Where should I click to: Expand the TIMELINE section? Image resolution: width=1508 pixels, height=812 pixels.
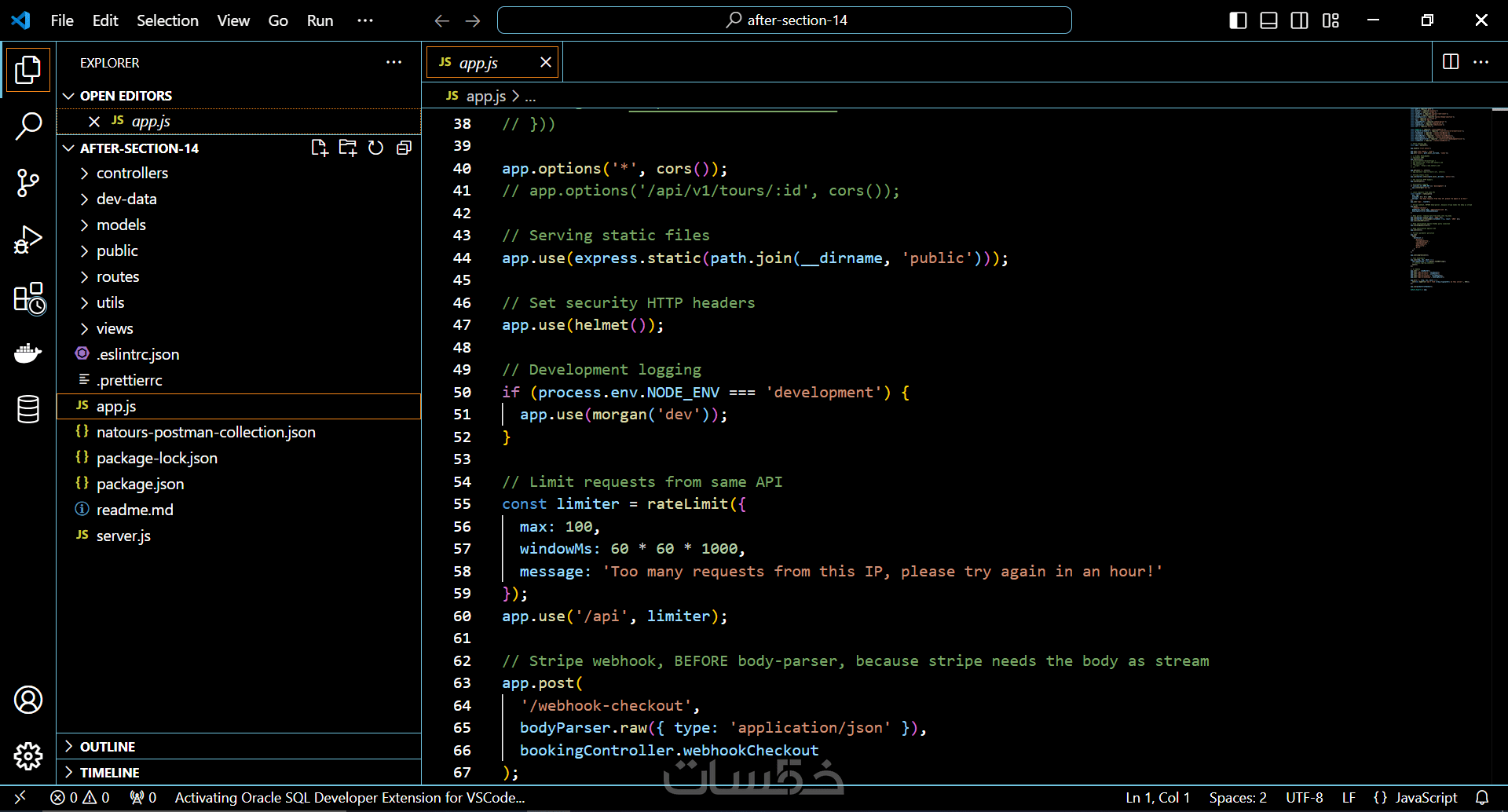pos(109,772)
